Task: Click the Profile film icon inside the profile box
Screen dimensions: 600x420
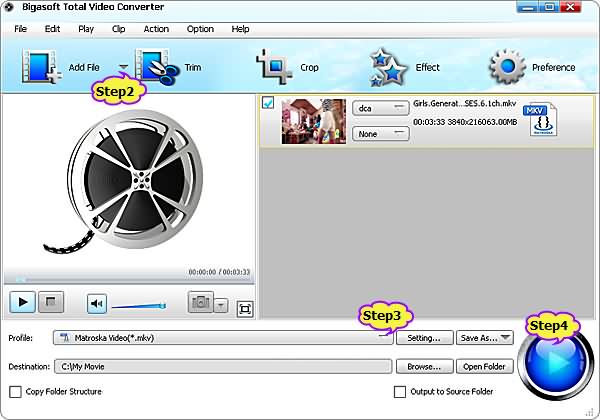Action: click(x=65, y=338)
